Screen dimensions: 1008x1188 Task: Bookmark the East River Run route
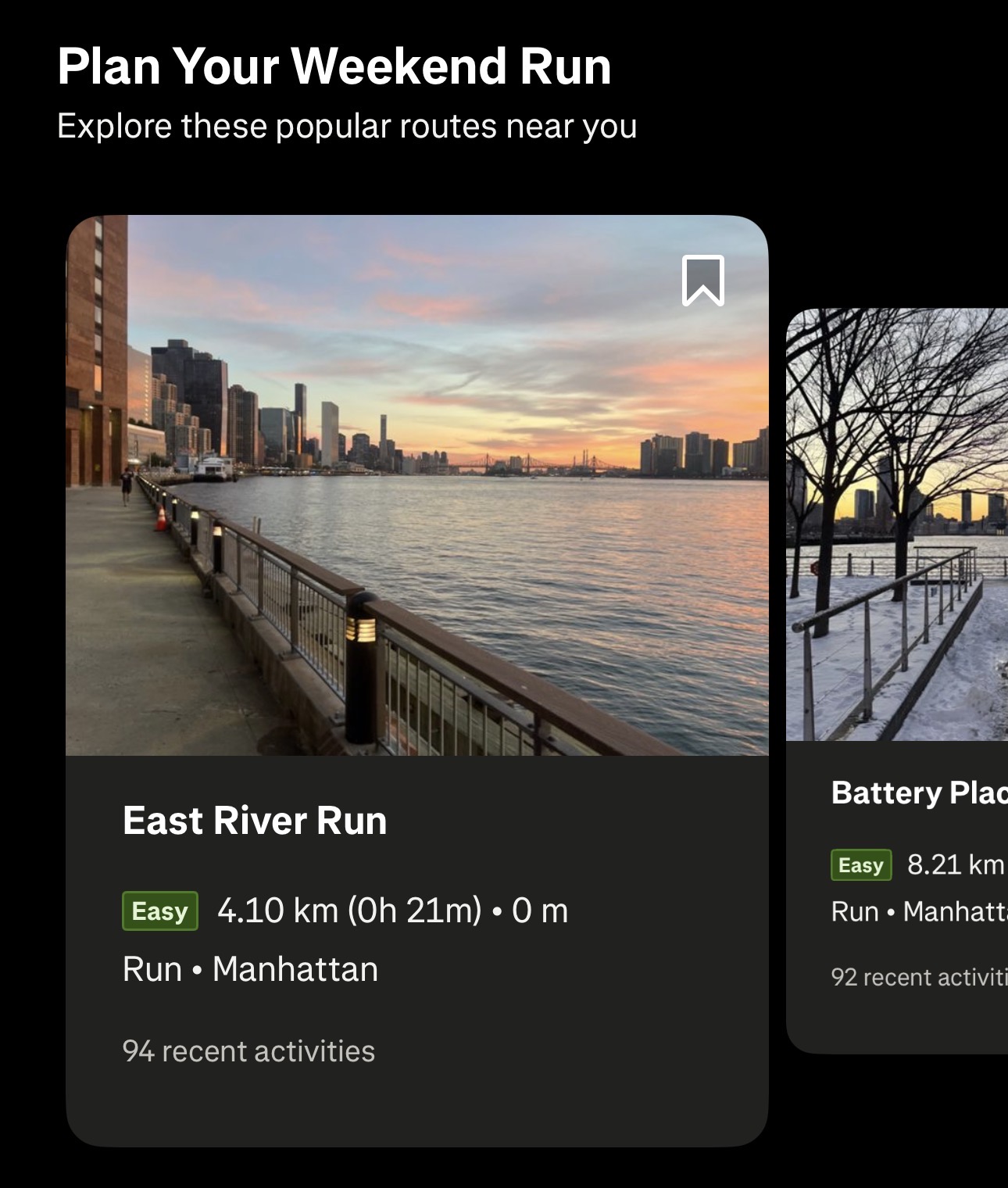coord(702,280)
